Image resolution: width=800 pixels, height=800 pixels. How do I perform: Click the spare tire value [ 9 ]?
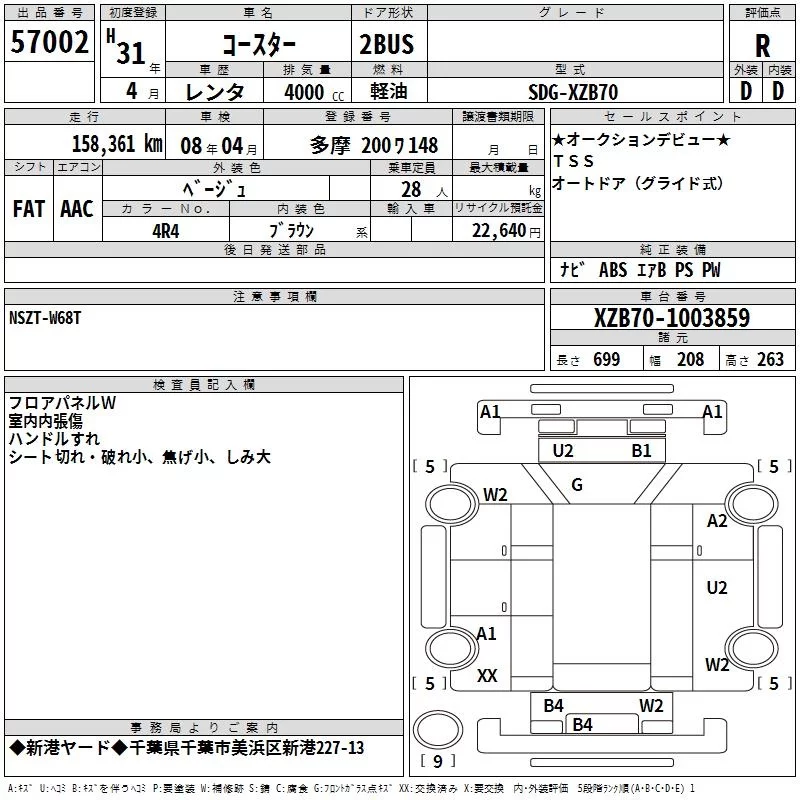coord(438,761)
